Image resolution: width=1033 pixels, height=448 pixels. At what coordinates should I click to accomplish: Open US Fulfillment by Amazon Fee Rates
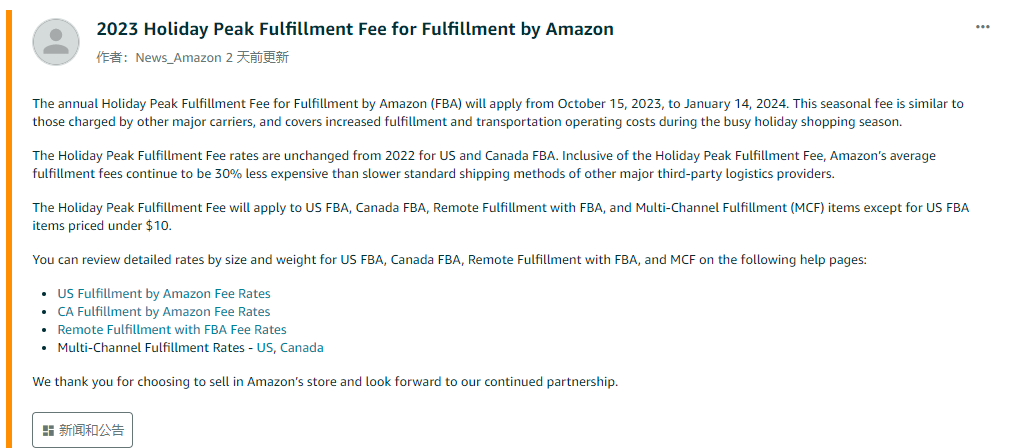click(x=163, y=294)
